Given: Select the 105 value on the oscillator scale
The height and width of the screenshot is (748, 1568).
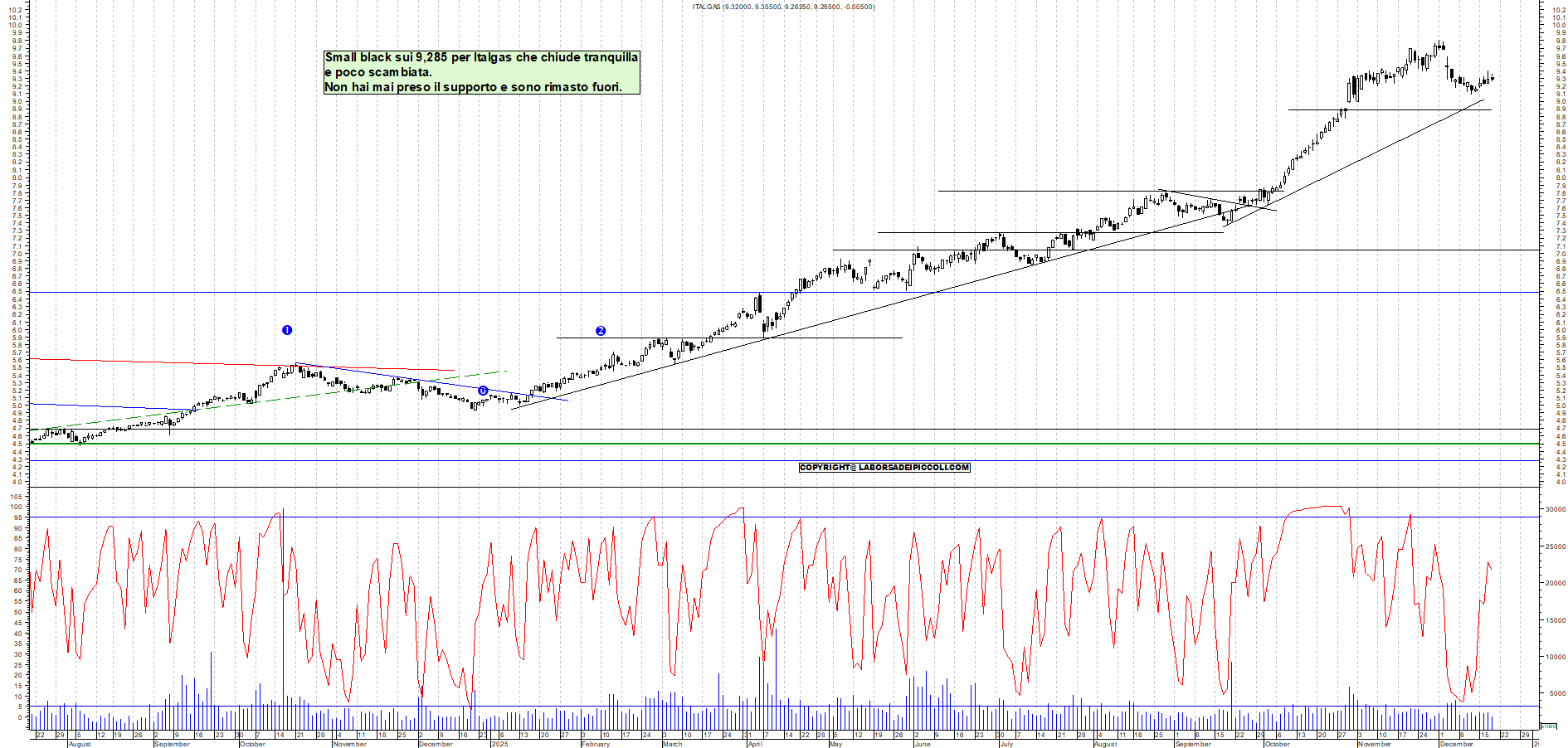Looking at the screenshot, I should point(16,497).
